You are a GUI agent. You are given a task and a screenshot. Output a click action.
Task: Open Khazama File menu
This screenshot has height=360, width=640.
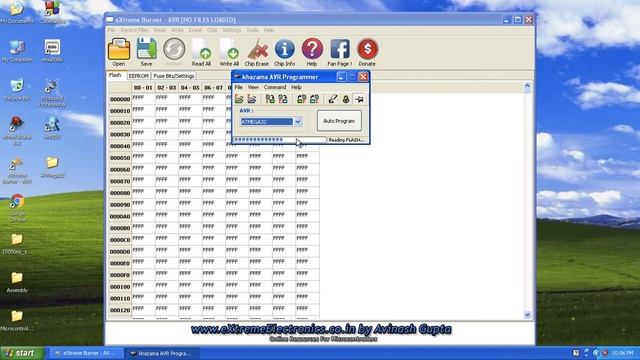[238, 87]
